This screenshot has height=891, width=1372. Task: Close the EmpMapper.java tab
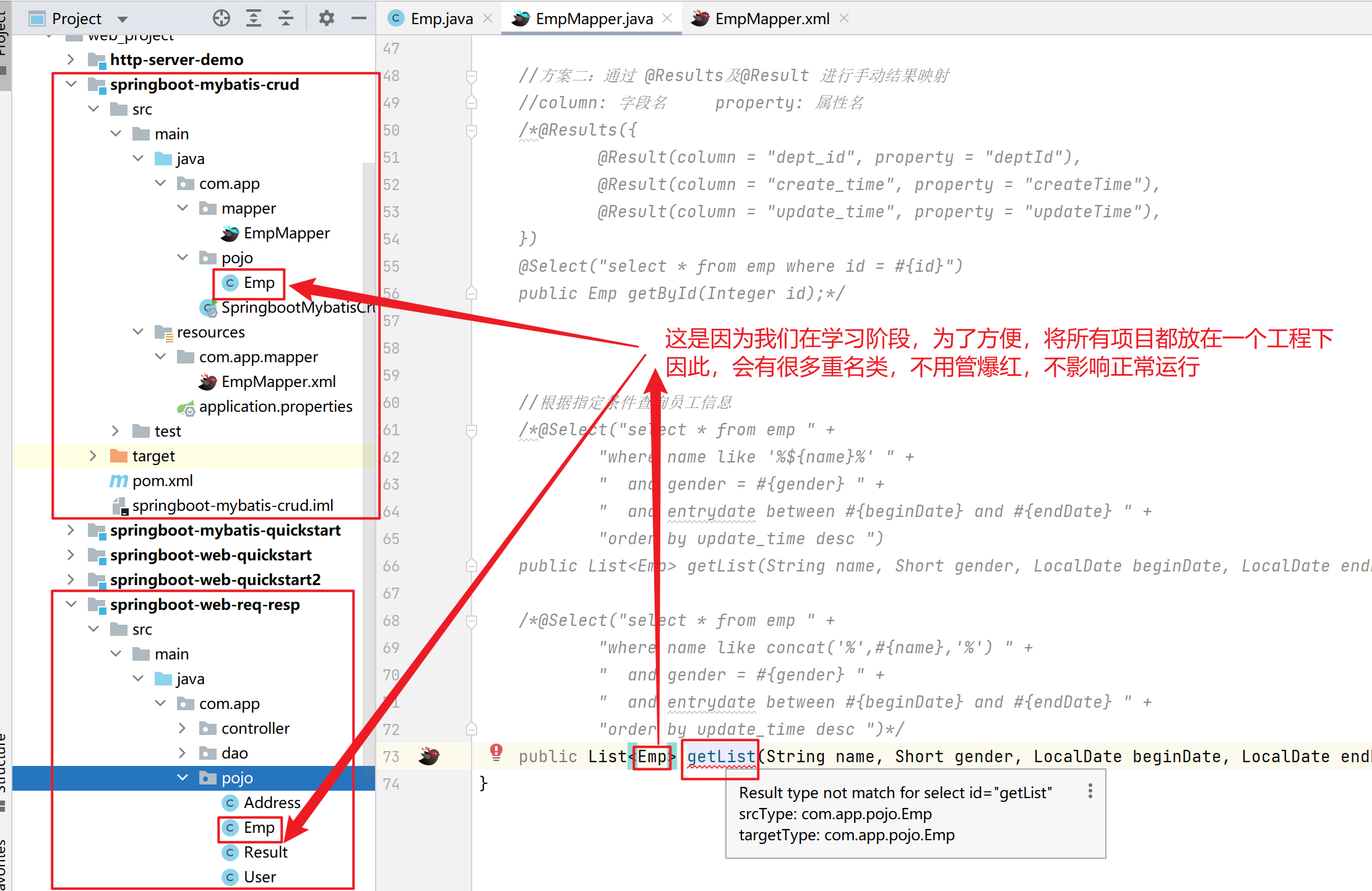(667, 19)
